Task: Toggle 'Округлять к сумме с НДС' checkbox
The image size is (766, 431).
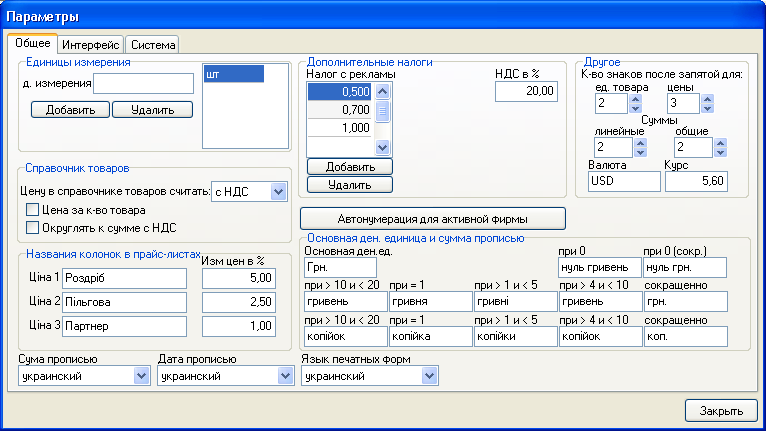Action: point(33,228)
